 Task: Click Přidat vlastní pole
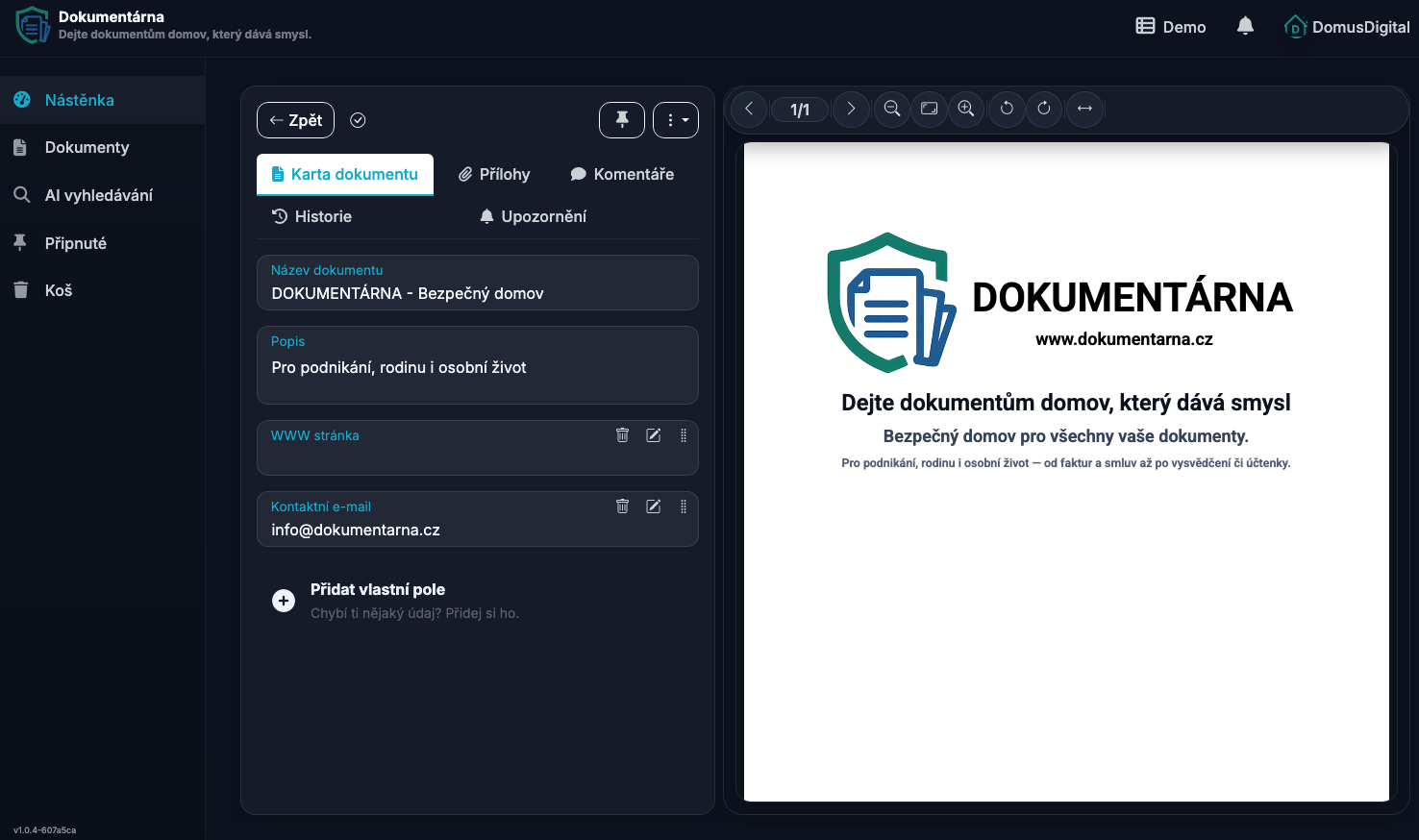coord(377,589)
